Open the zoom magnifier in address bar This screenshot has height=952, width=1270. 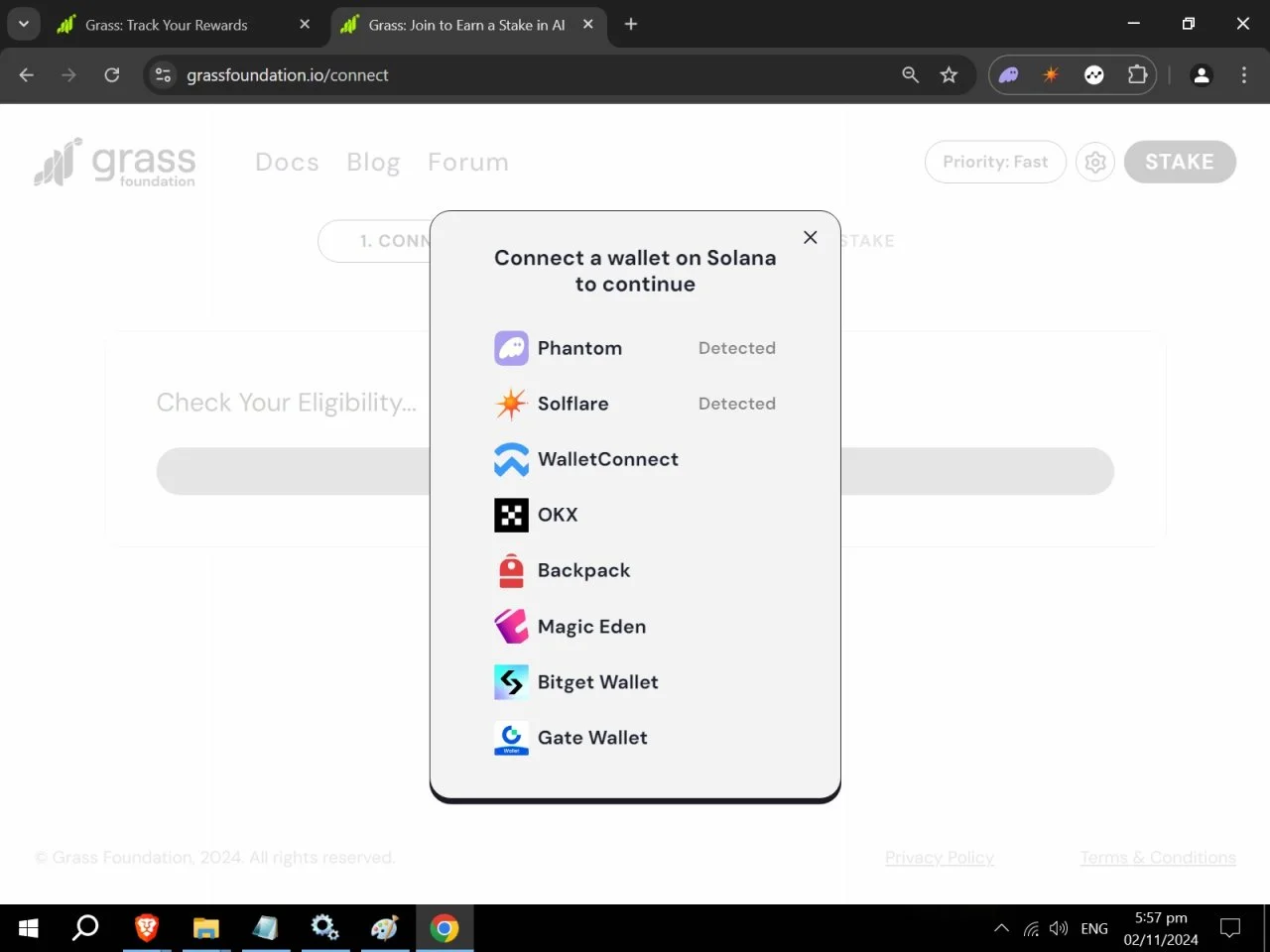click(910, 75)
